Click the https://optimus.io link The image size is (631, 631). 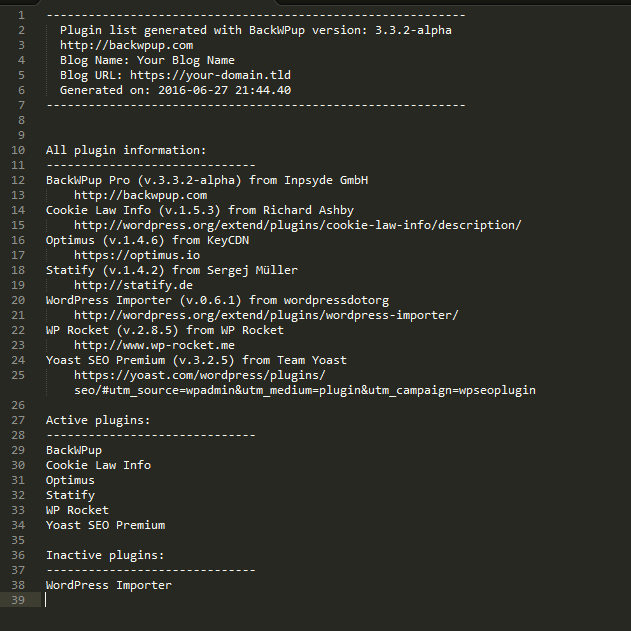pos(137,255)
